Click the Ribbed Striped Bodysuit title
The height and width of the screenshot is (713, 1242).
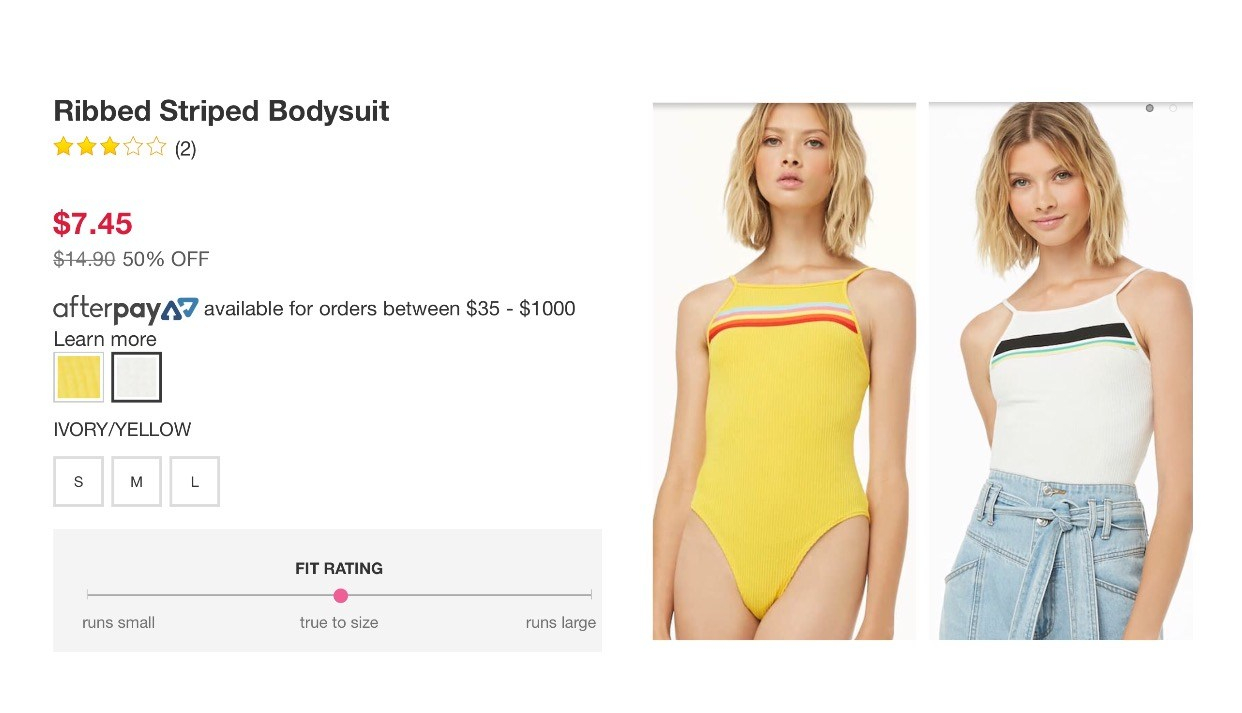pos(221,111)
